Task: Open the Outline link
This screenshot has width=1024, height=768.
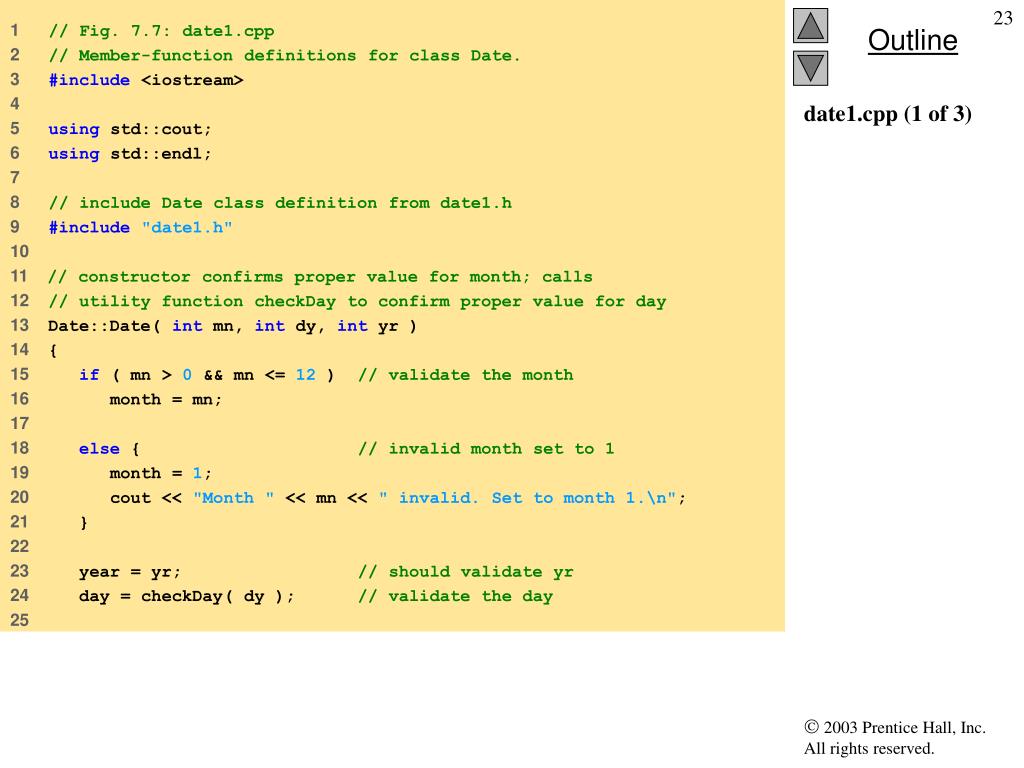Action: [x=912, y=40]
